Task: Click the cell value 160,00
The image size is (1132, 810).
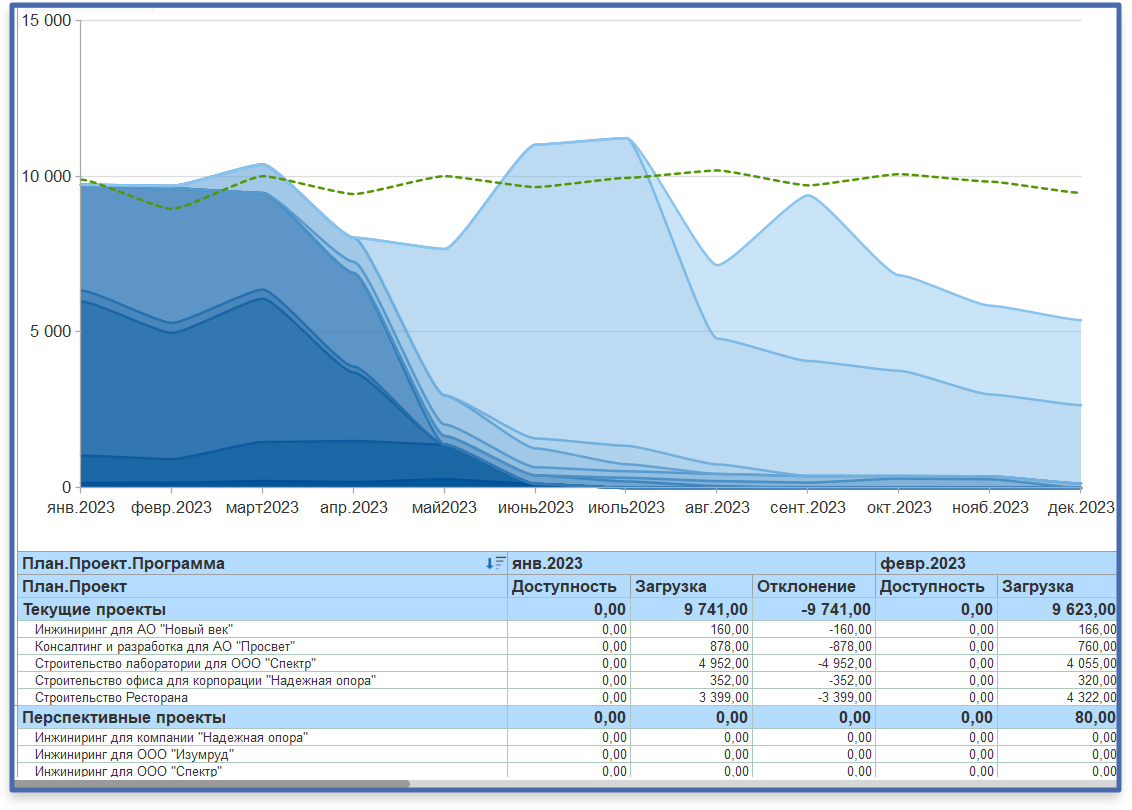Action: point(729,630)
